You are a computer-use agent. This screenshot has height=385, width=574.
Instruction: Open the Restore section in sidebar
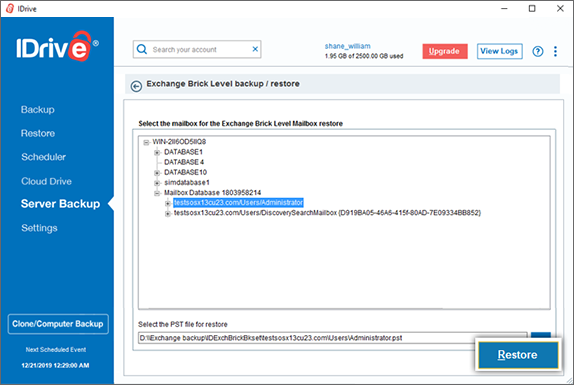click(38, 133)
